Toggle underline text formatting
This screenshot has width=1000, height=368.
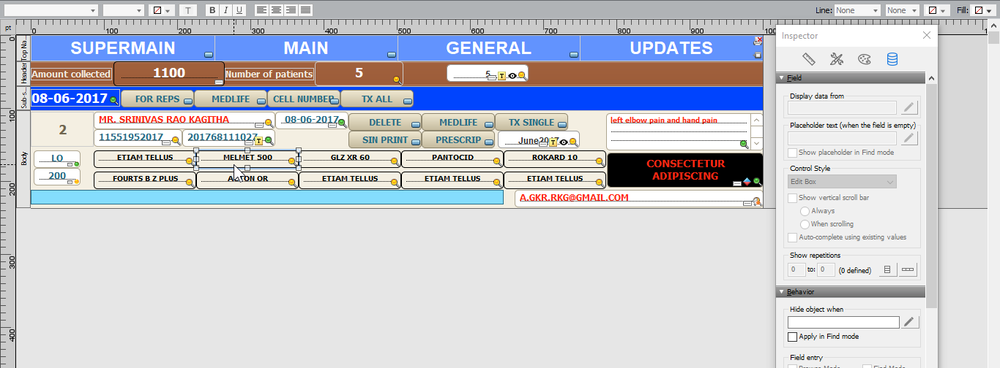click(239, 10)
